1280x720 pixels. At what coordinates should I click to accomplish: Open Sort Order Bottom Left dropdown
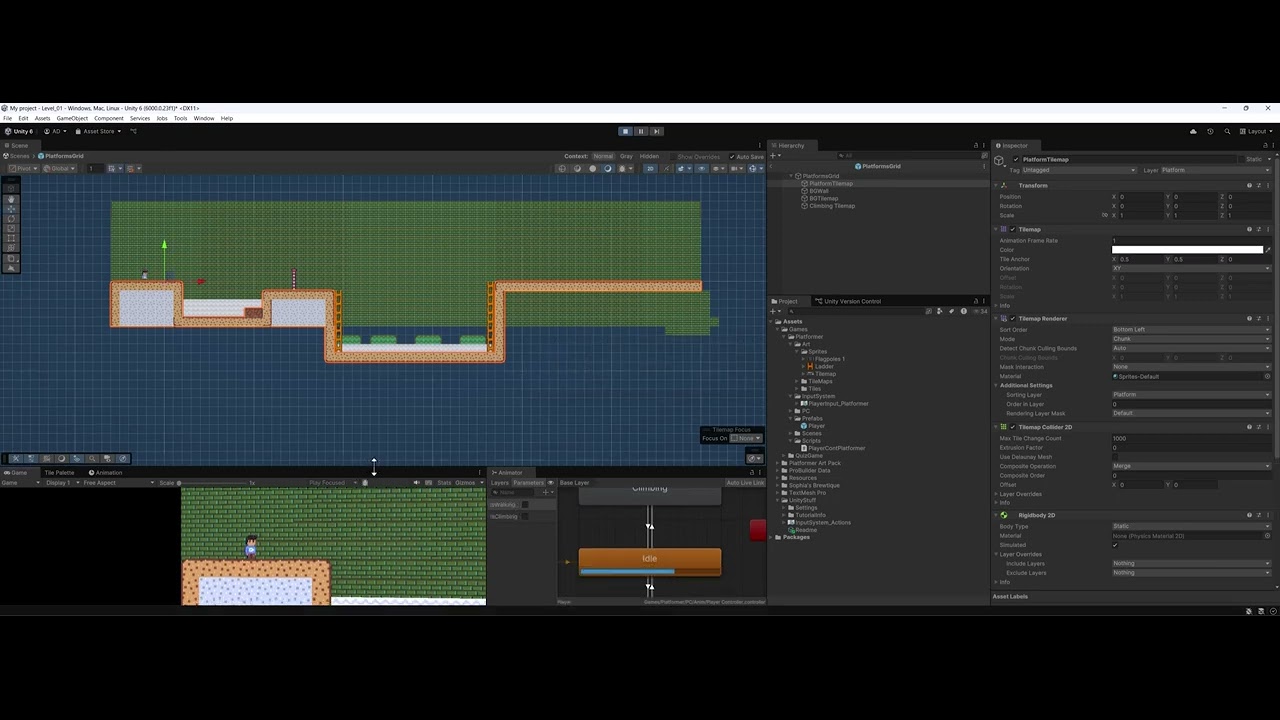[1191, 329]
